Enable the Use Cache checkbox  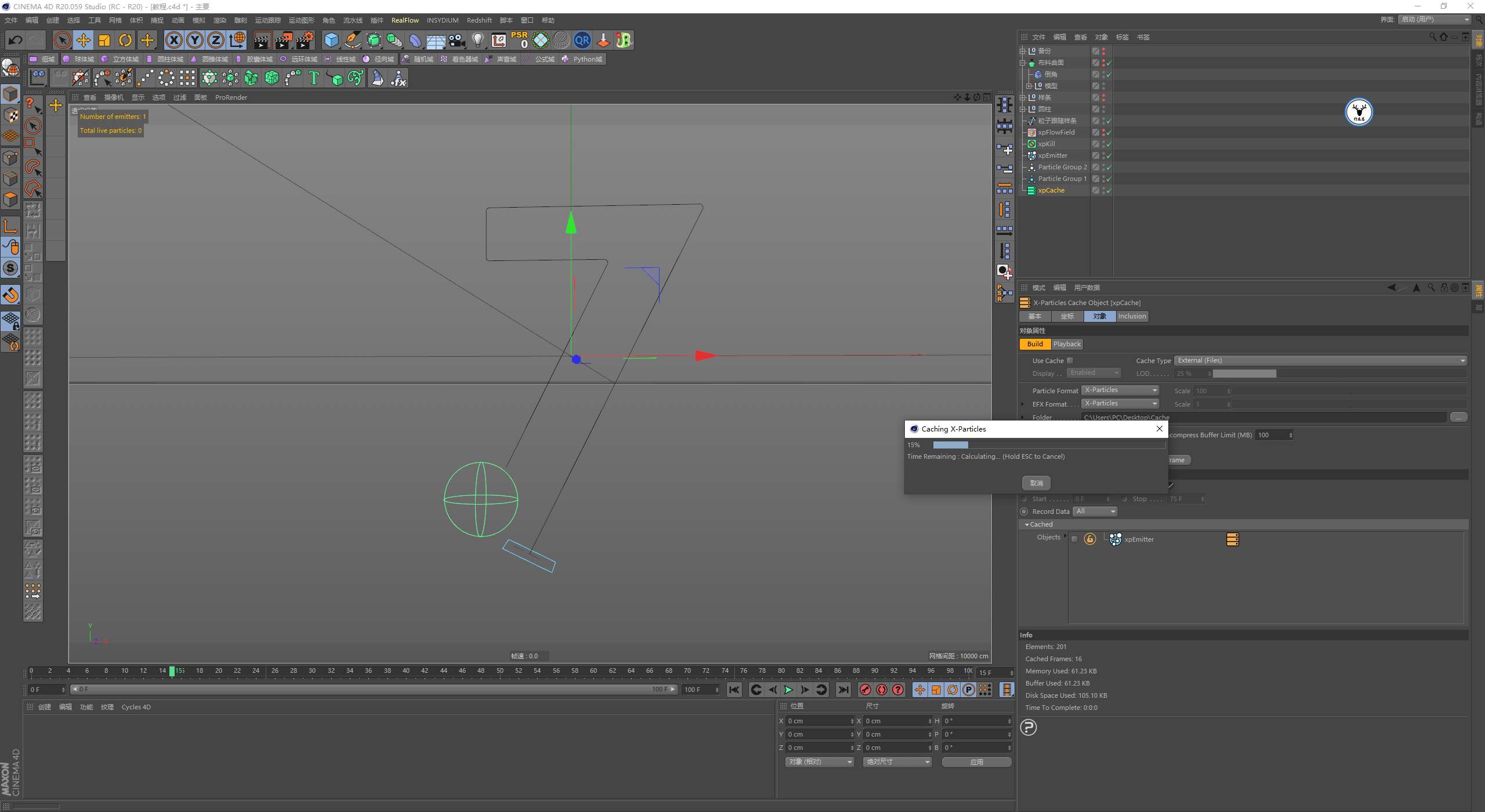1070,360
